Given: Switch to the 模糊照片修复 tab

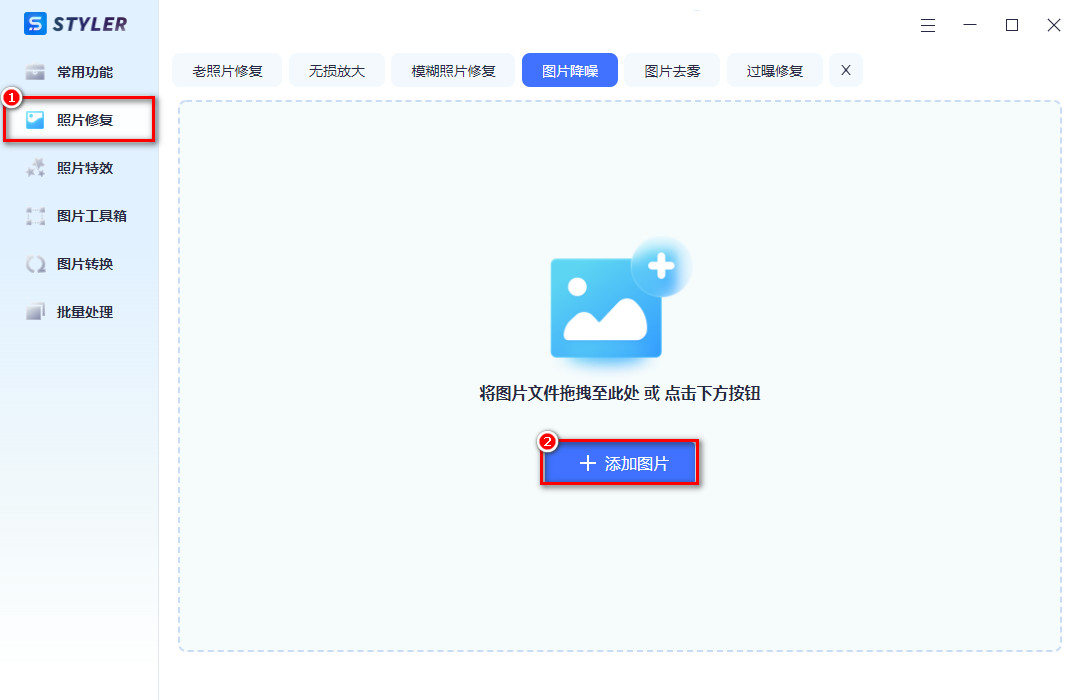Looking at the screenshot, I should tap(453, 70).
